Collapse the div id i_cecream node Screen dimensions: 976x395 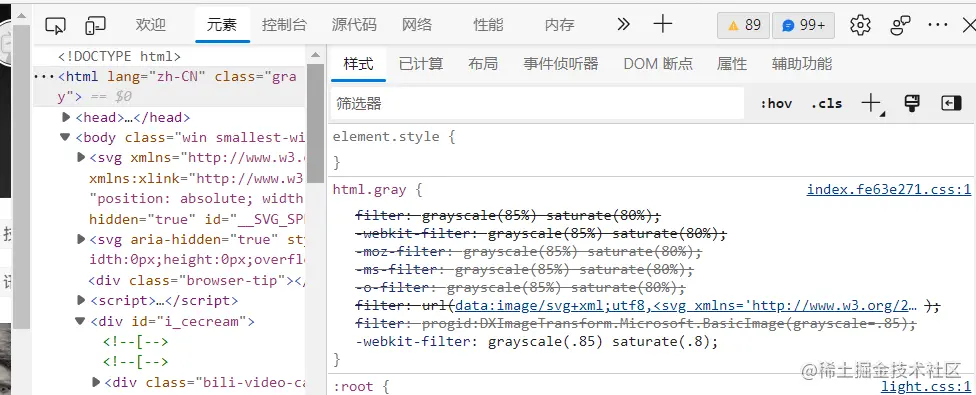pos(80,321)
